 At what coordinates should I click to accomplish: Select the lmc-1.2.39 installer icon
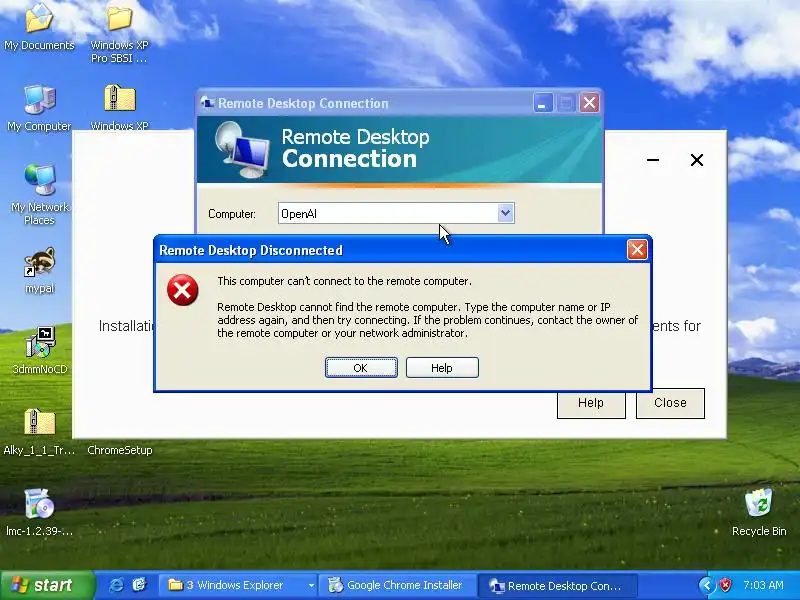(x=39, y=504)
